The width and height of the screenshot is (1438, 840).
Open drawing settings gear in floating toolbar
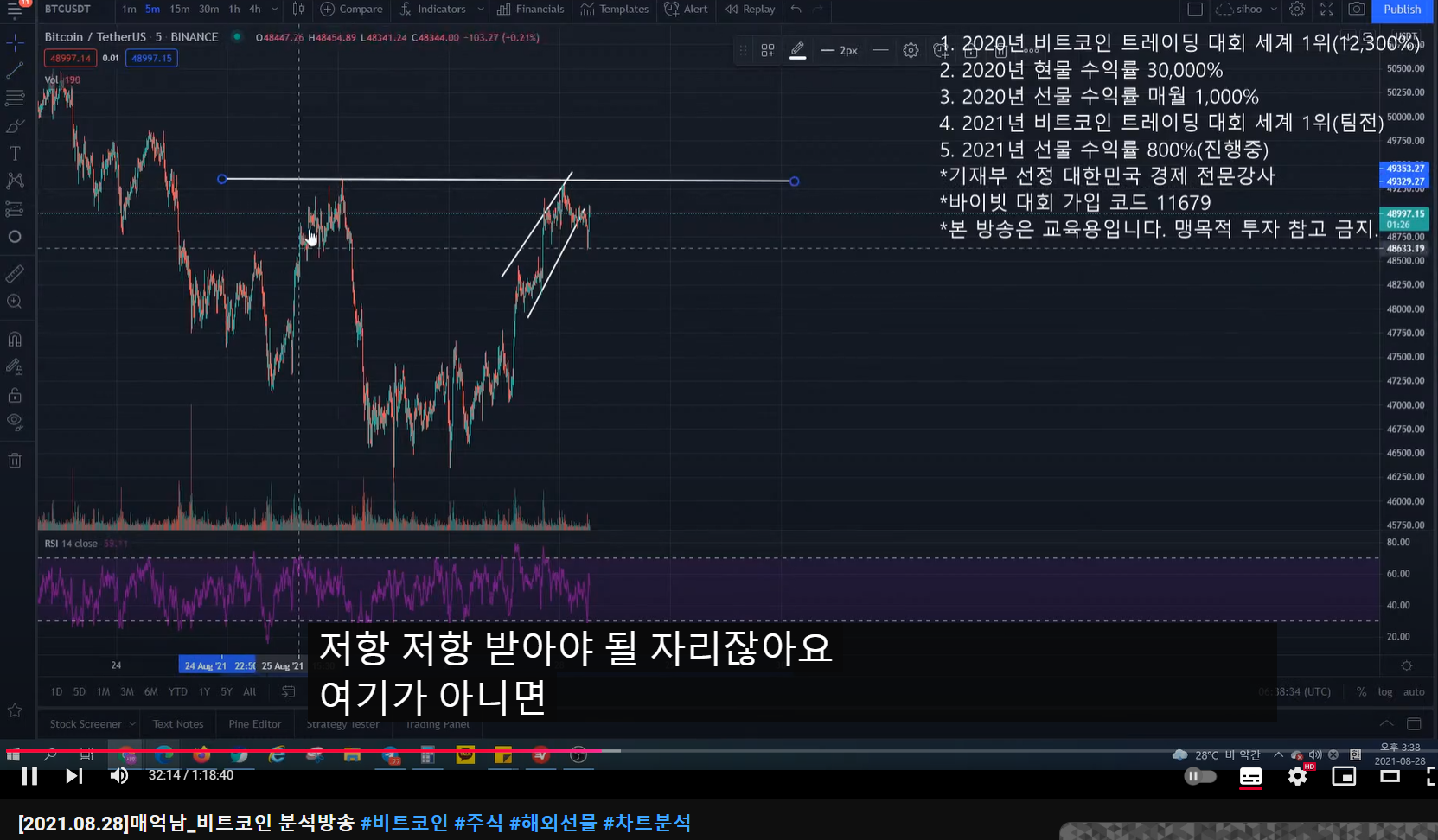[911, 51]
